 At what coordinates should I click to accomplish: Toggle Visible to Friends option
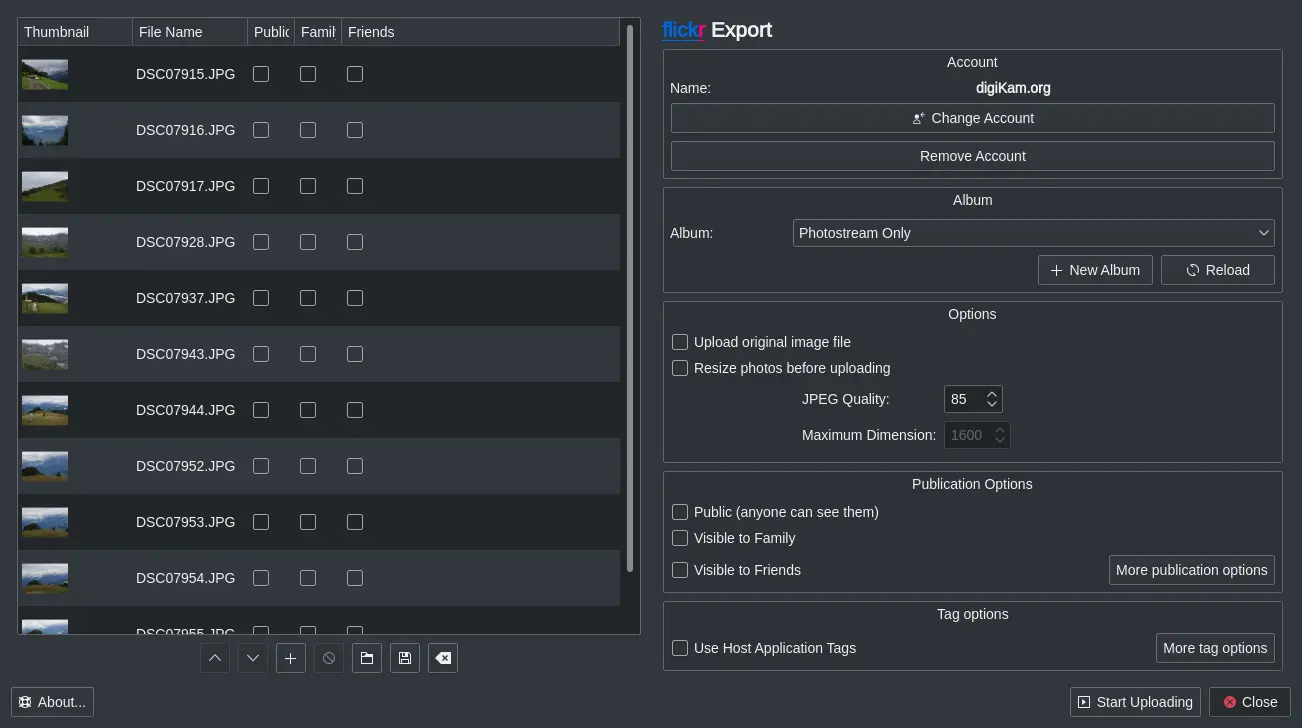point(680,570)
